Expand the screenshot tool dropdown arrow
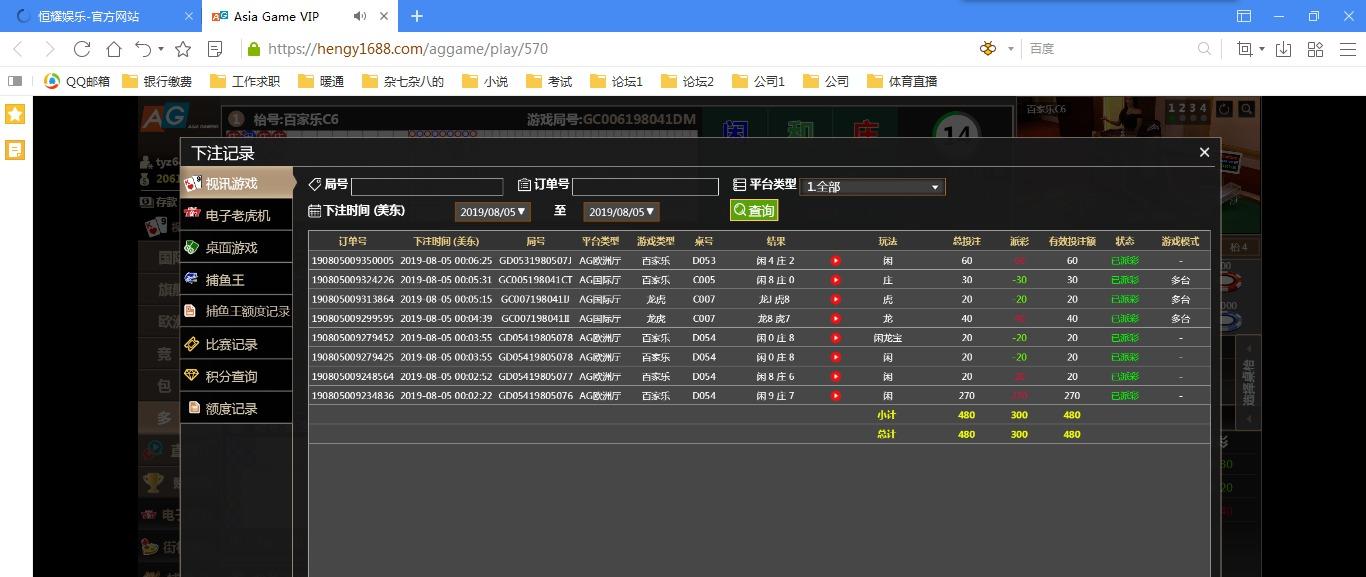Viewport: 1366px width, 577px height. pos(1262,49)
